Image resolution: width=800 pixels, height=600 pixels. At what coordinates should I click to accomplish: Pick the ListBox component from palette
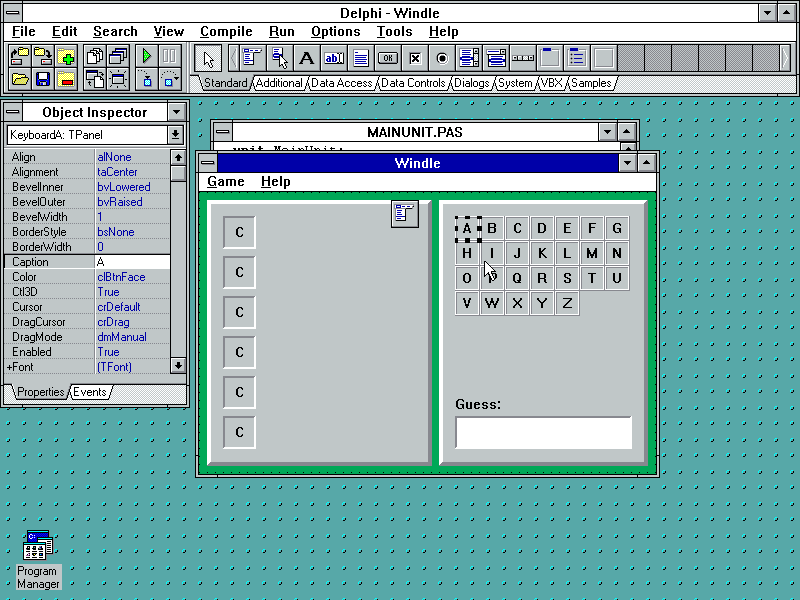tap(469, 58)
